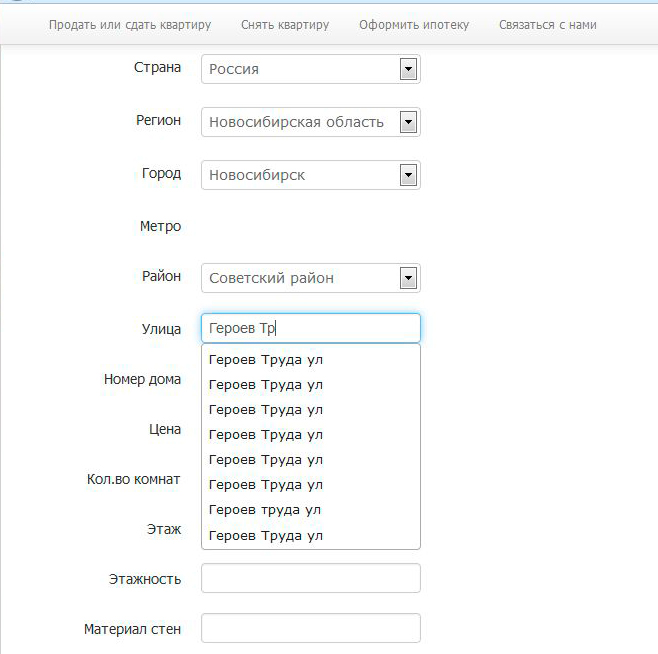Expand the Регион dropdown arrow
Viewport: 658px width, 654px height.
(x=408, y=122)
